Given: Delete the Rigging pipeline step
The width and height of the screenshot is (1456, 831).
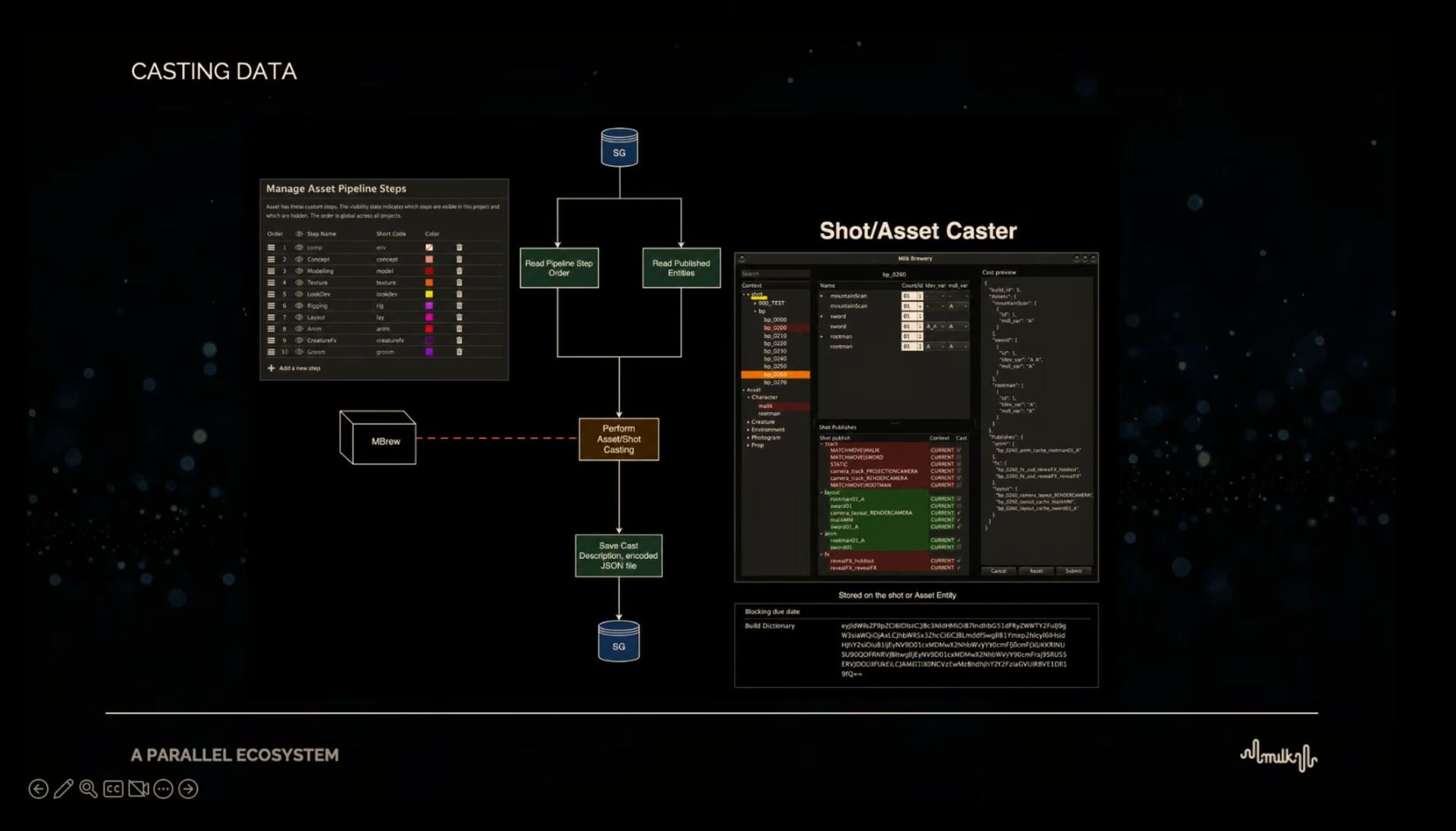Looking at the screenshot, I should [459, 306].
